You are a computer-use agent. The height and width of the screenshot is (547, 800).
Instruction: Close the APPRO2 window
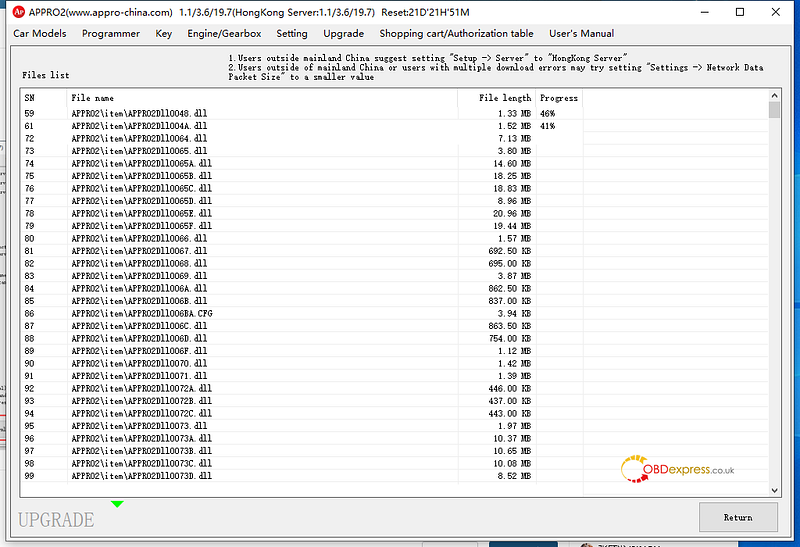coord(776,12)
